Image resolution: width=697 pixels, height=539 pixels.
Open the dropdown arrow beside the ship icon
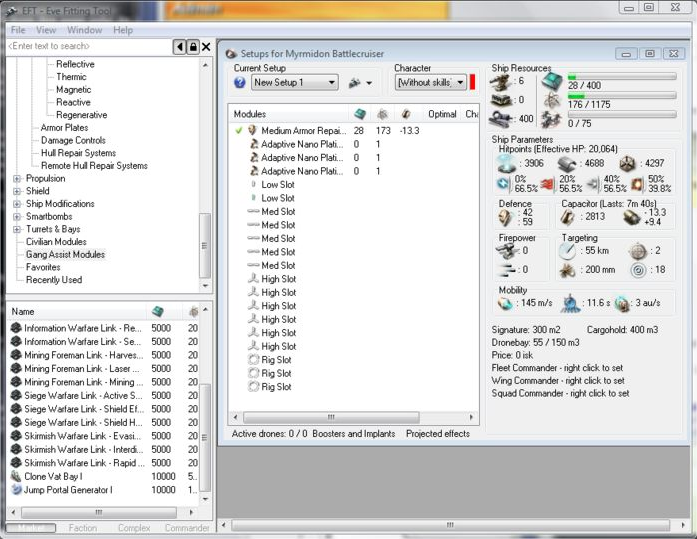pos(369,83)
